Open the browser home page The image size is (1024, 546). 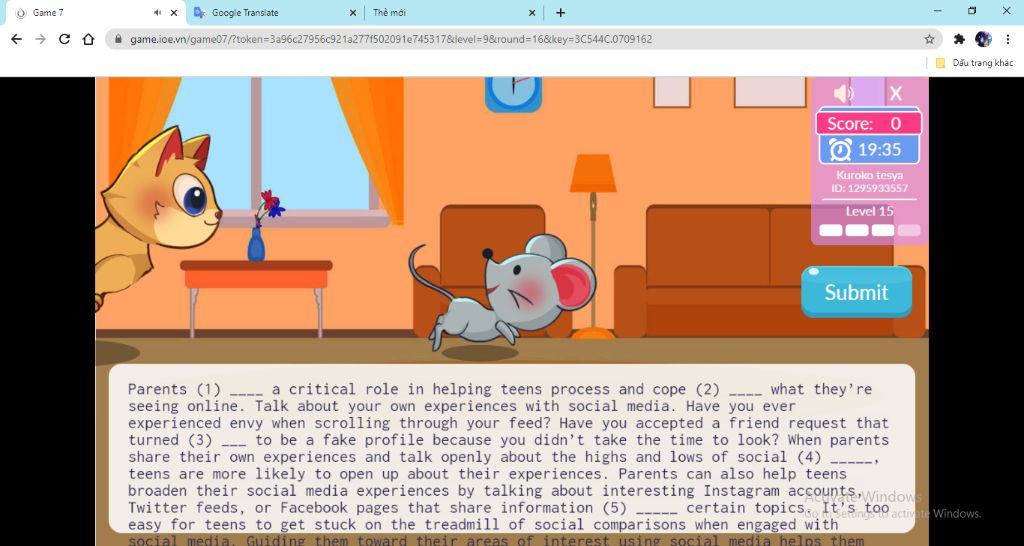click(88, 39)
